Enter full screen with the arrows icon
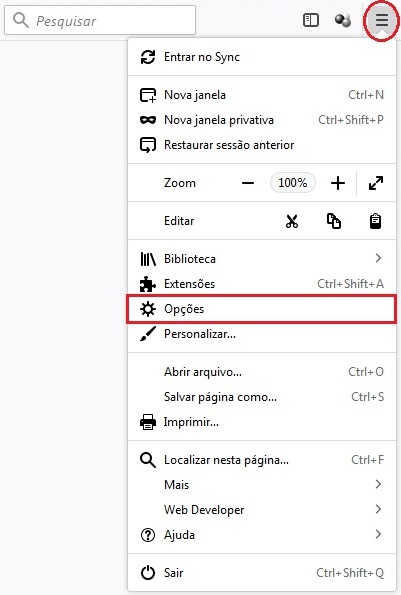 tap(376, 183)
